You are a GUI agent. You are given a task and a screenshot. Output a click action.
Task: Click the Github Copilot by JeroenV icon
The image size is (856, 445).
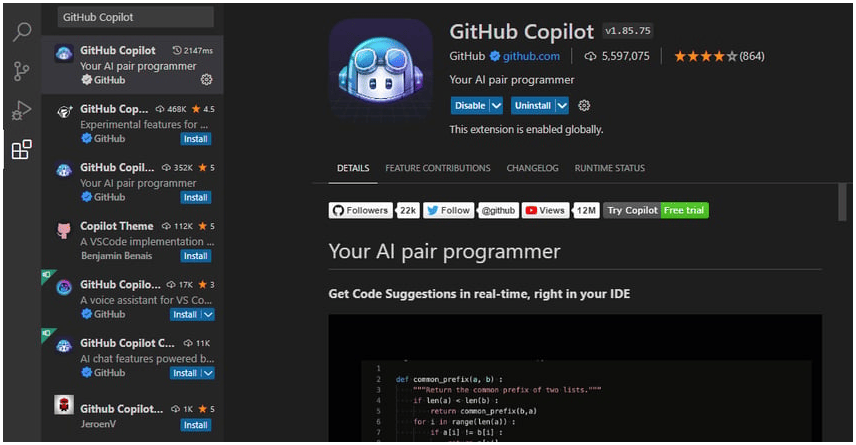(64, 405)
